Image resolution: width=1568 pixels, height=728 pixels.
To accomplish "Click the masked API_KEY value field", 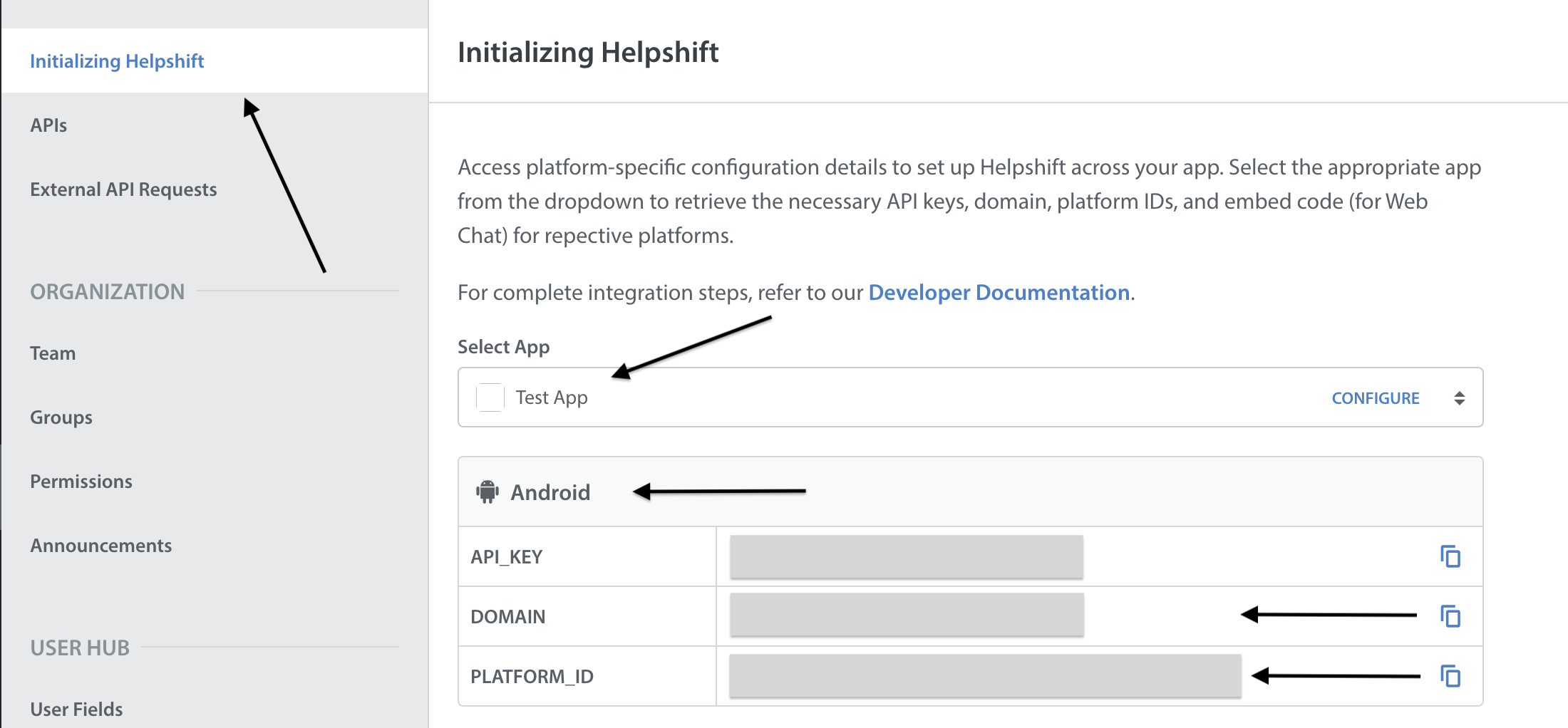I will coord(906,556).
